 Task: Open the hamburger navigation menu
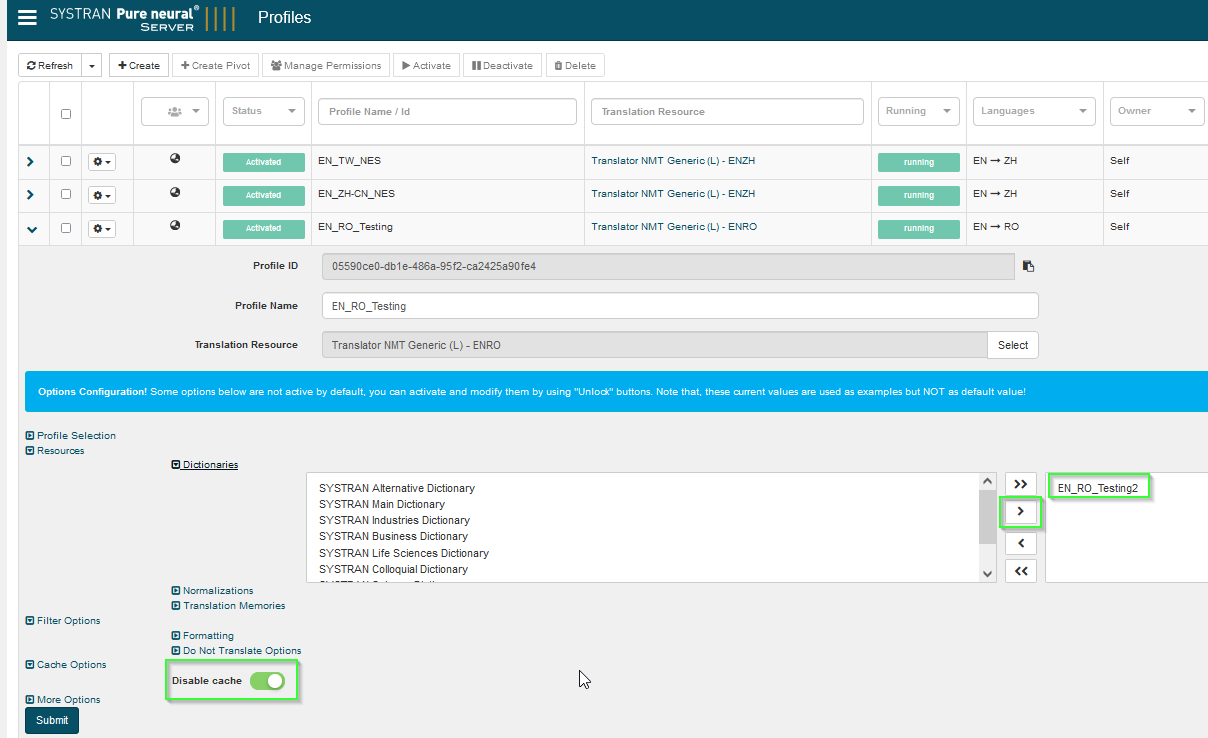[x=28, y=17]
